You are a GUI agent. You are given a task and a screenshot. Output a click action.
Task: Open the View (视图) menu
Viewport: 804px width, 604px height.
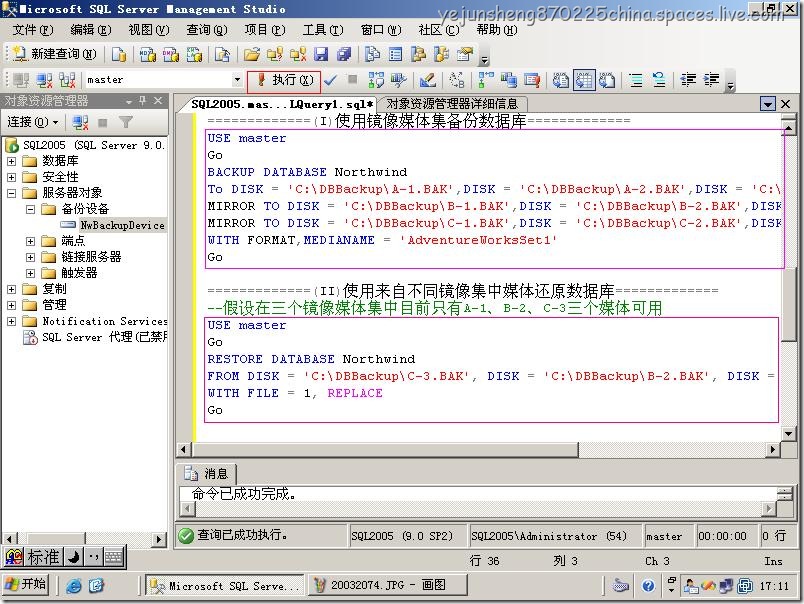coord(148,30)
